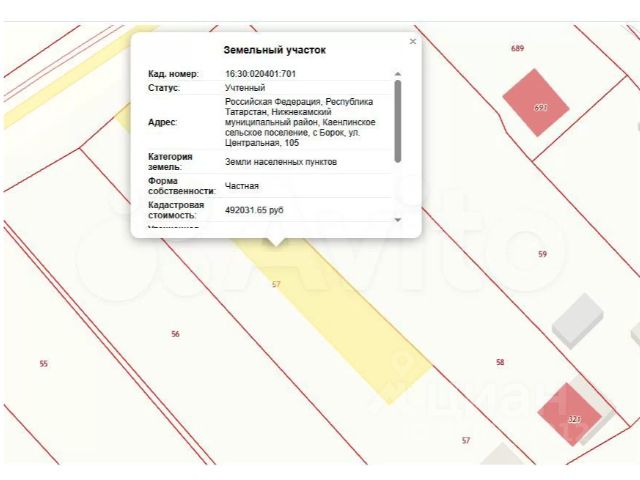This screenshot has width=640, height=480.
Task: Select land parcel labeled 56
Action: click(x=175, y=334)
